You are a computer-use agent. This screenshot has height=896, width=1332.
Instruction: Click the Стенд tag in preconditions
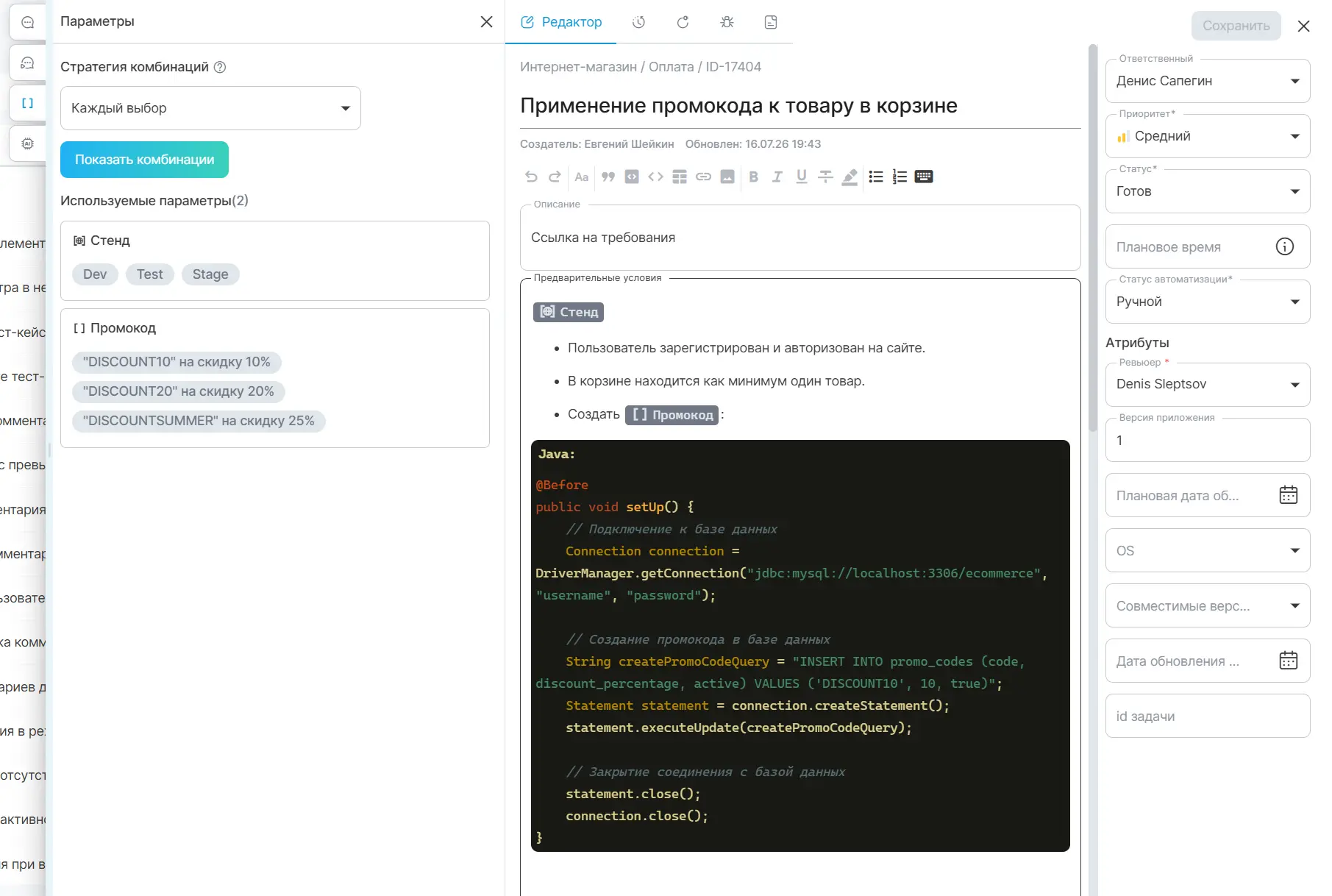coord(569,312)
